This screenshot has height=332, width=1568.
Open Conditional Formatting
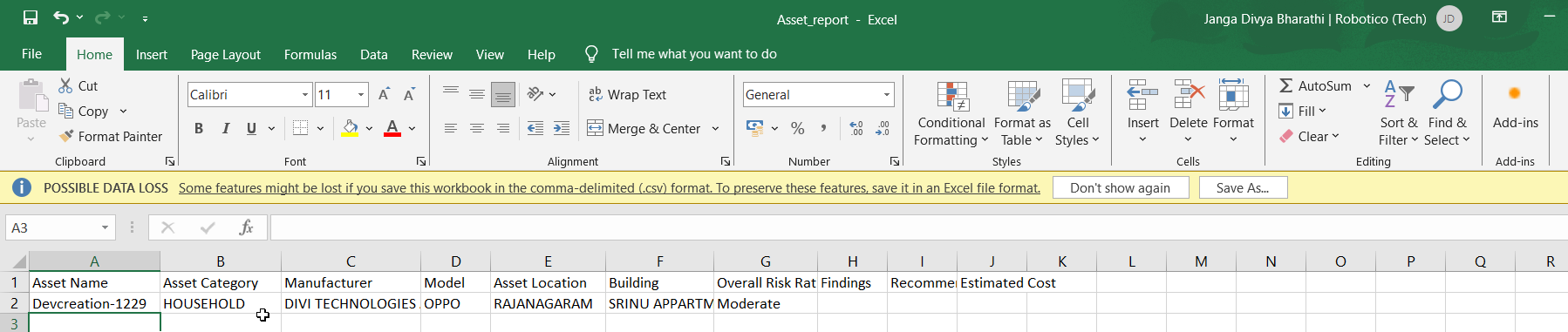(951, 113)
